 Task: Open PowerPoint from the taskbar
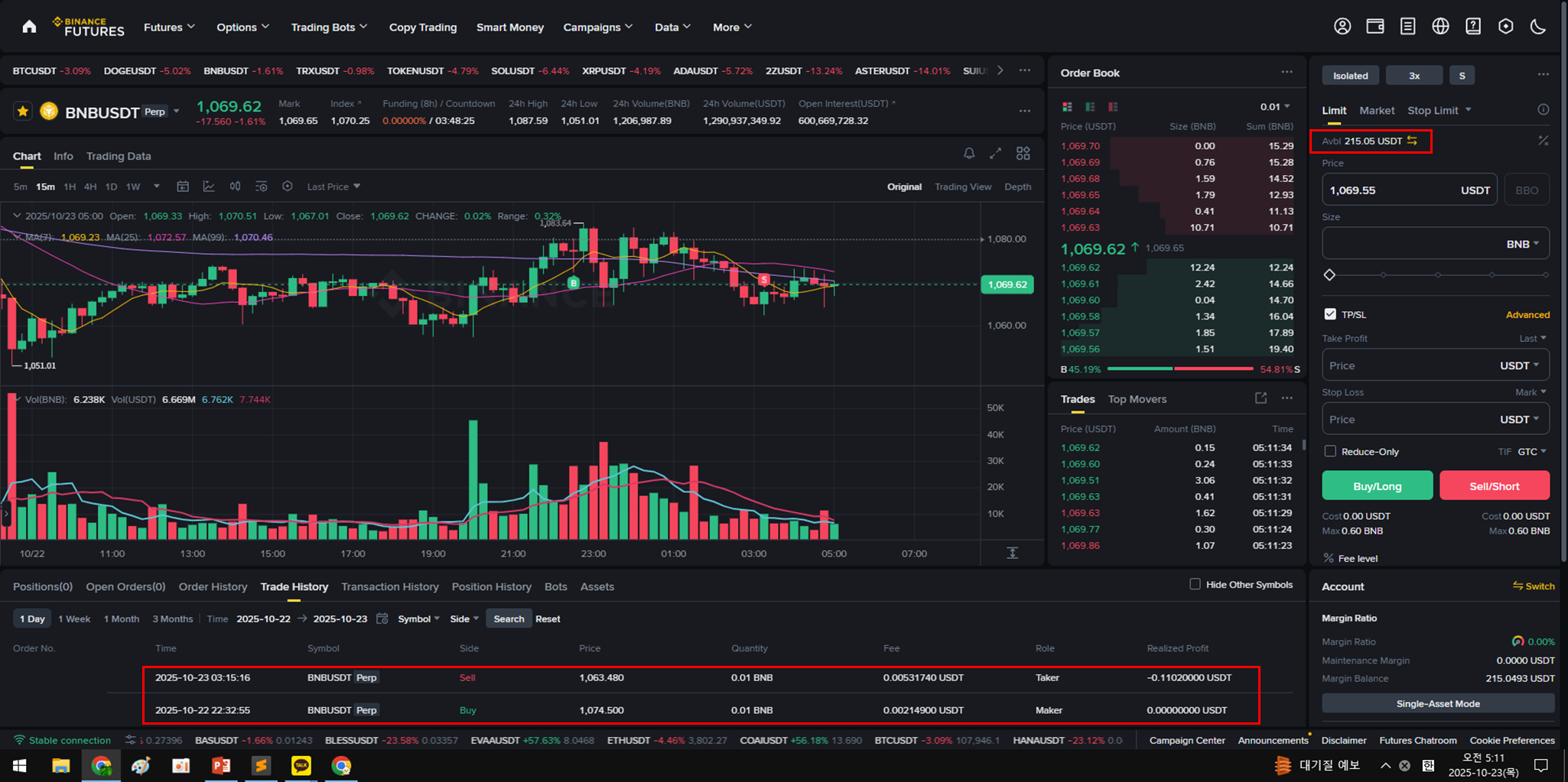coord(221,765)
